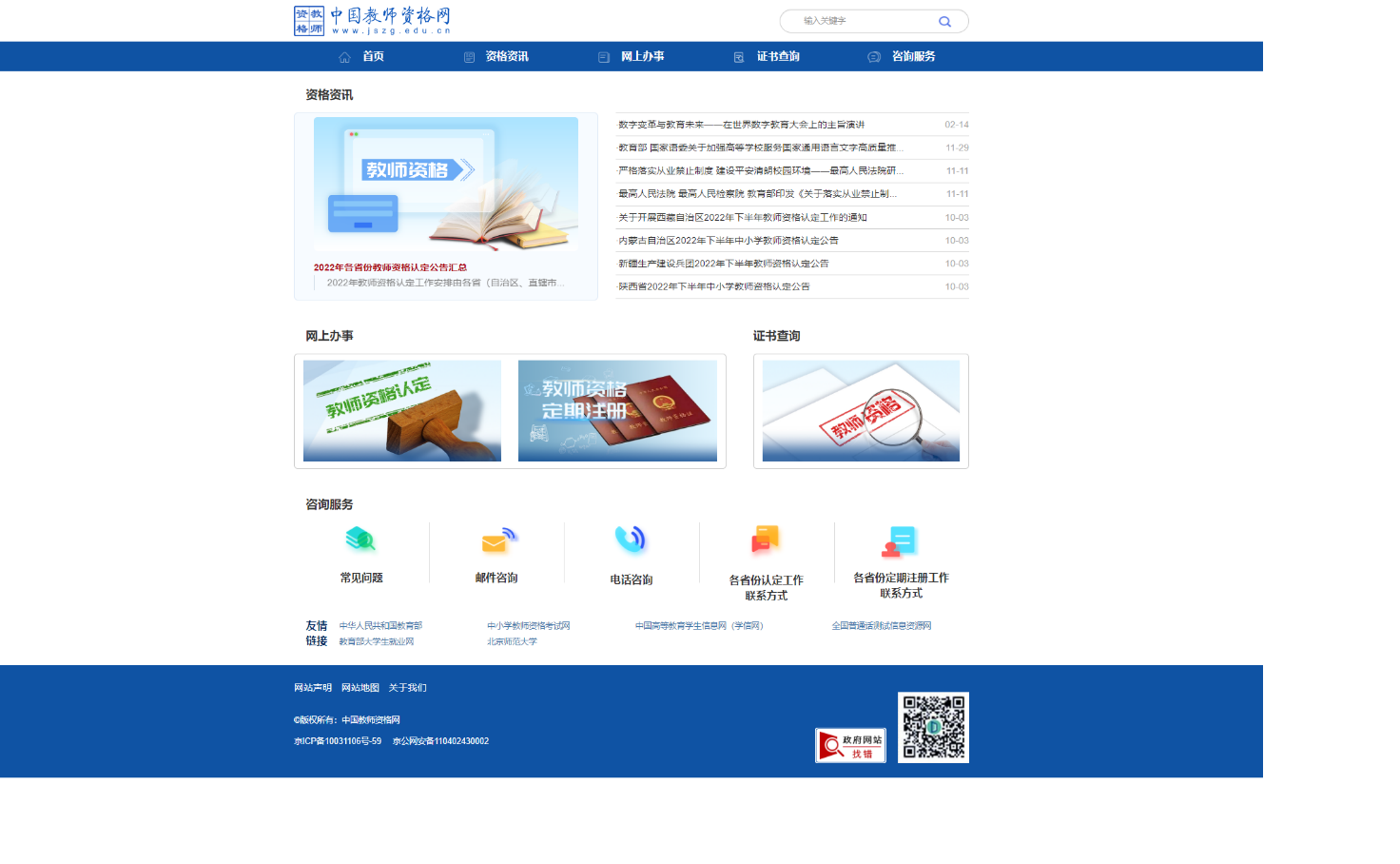
Task: Click the 电话咨询 phone icon
Action: point(631,540)
